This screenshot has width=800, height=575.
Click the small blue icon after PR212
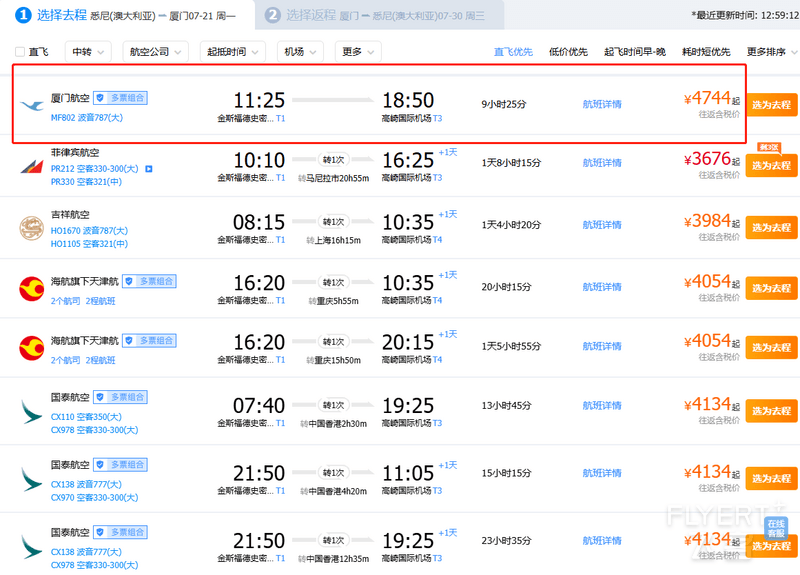click(149, 168)
